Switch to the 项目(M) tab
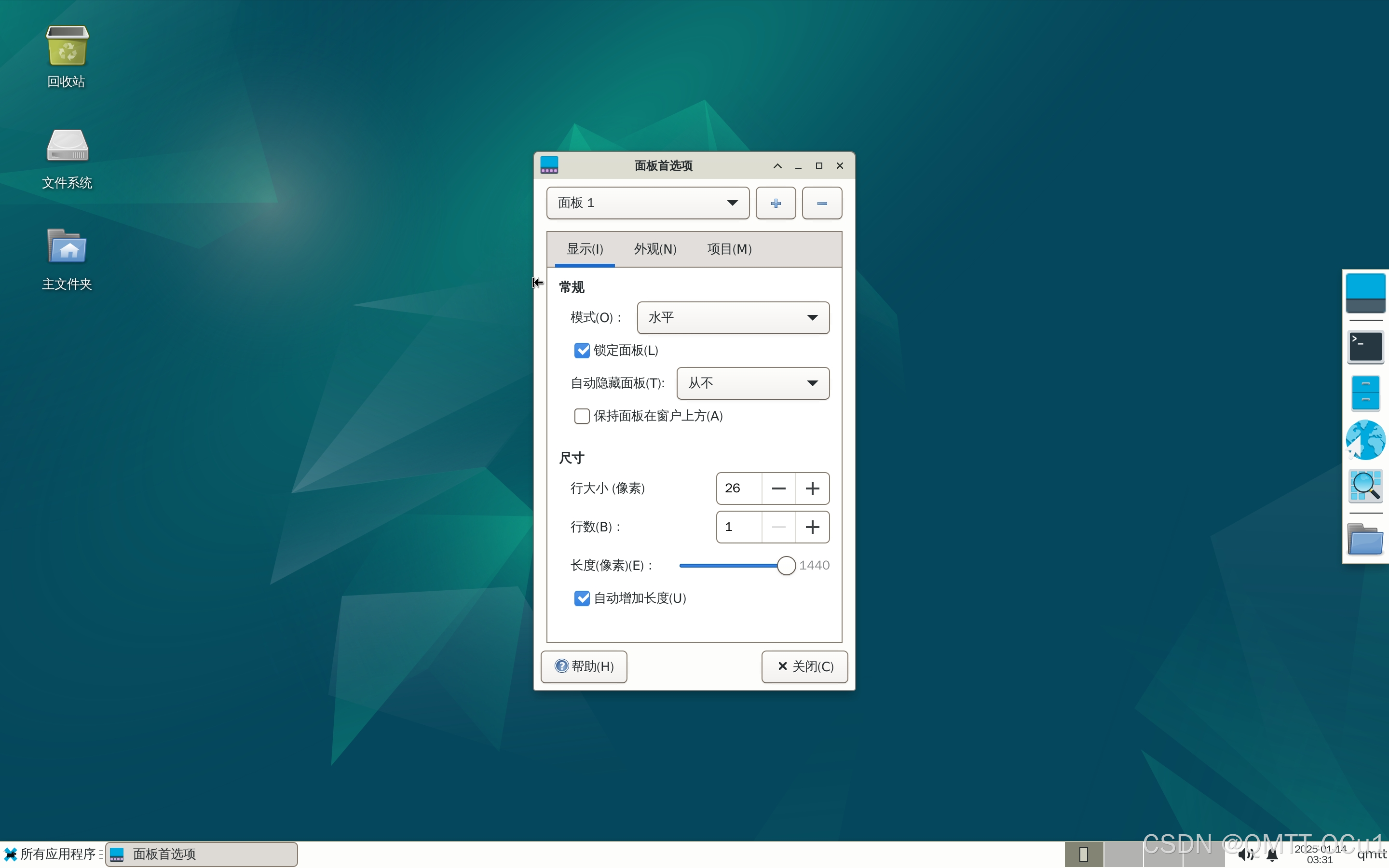The width and height of the screenshot is (1389, 868). tap(729, 249)
